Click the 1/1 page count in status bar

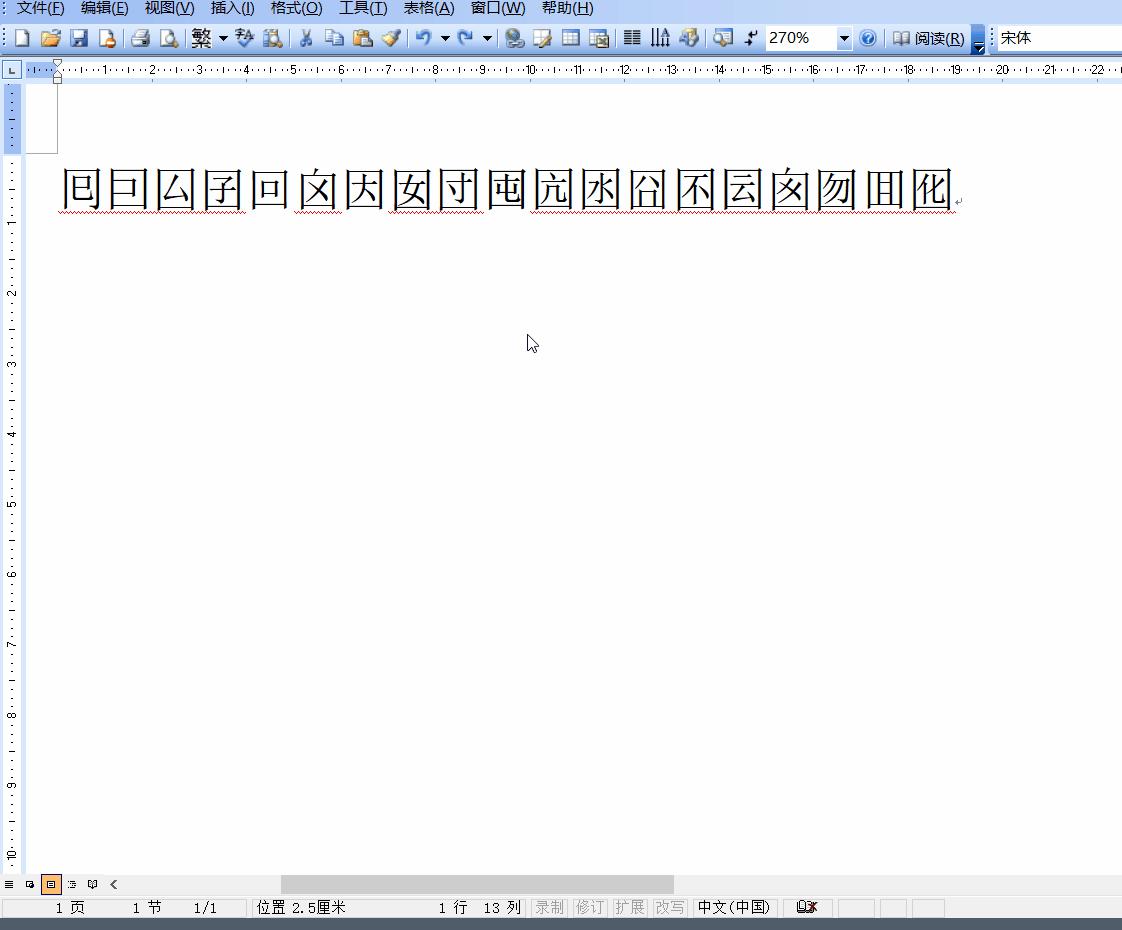point(205,908)
